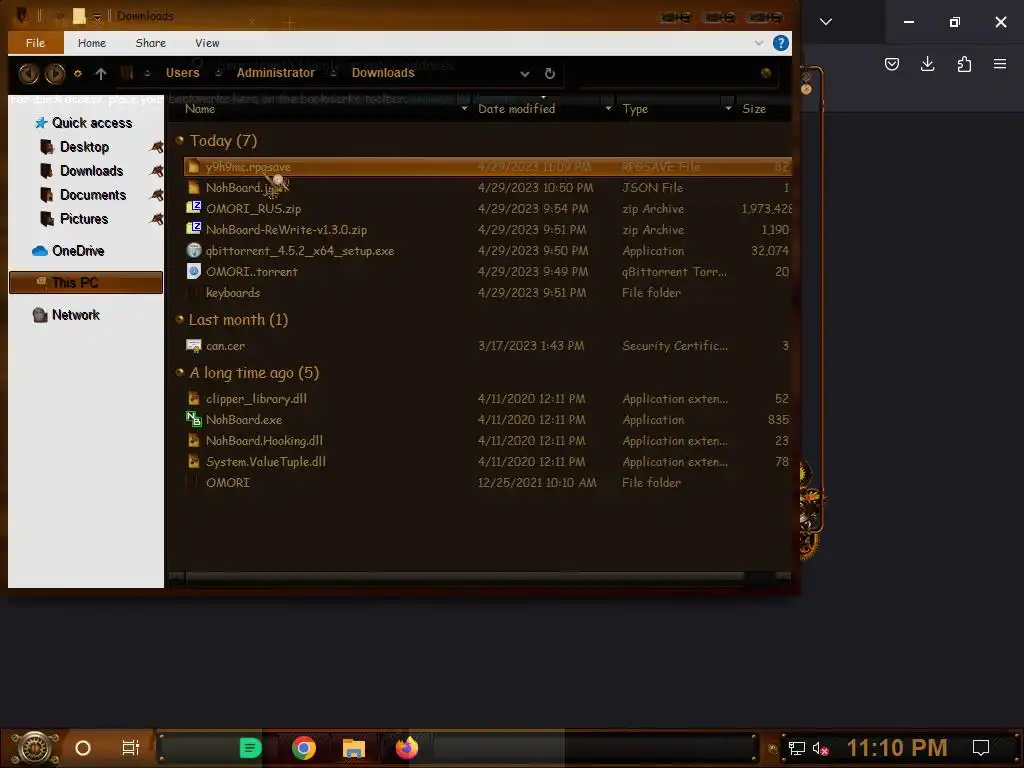Sort by the Name column header
1024x768 pixels.
point(200,109)
